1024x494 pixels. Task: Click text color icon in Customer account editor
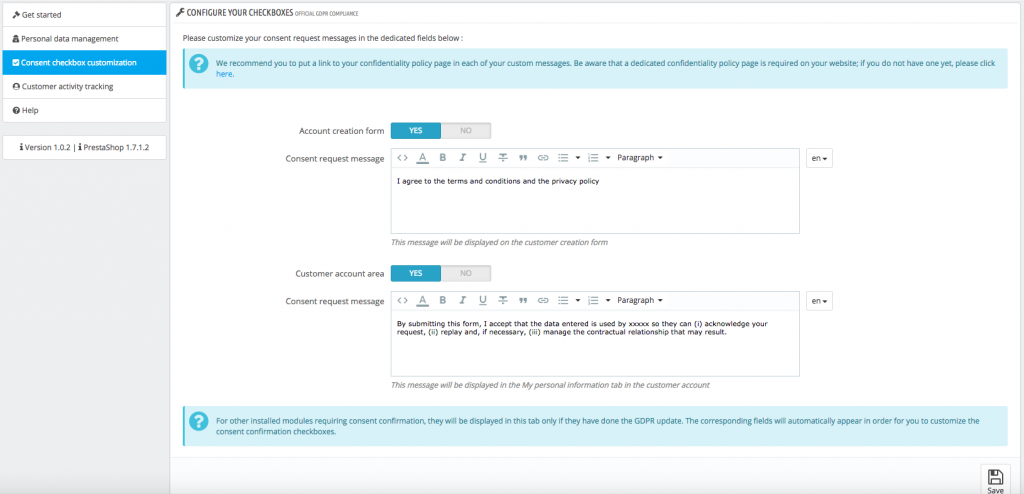(423, 301)
